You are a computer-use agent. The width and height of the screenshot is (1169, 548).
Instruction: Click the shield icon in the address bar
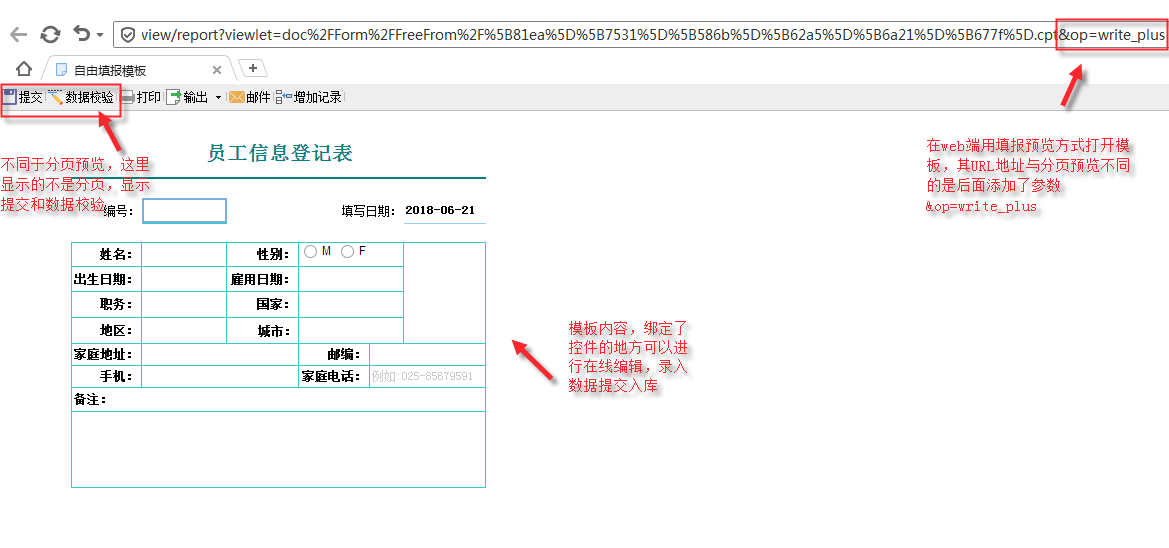127,34
